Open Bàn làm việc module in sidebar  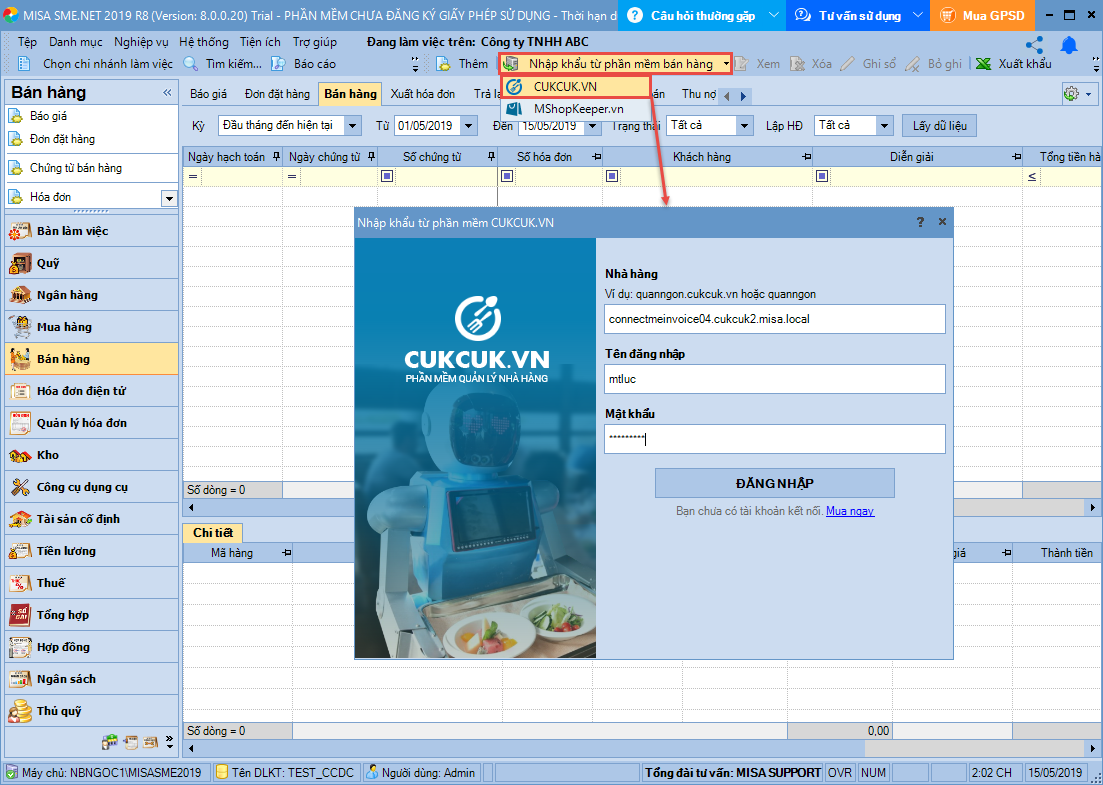point(91,231)
